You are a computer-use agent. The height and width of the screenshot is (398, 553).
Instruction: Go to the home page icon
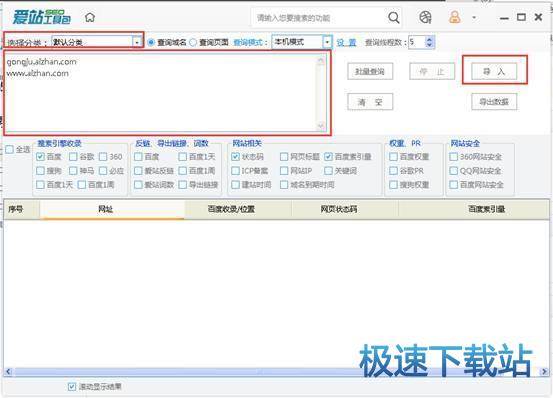tap(90, 17)
